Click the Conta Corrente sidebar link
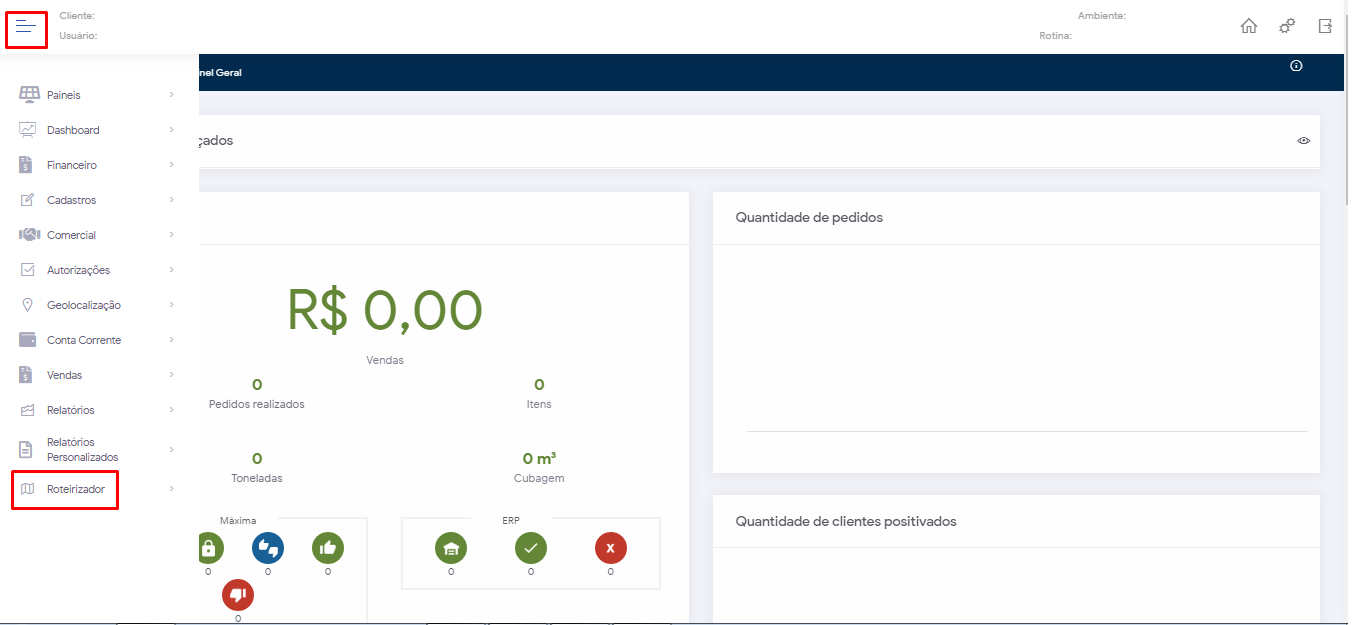The image size is (1352, 625). click(83, 340)
